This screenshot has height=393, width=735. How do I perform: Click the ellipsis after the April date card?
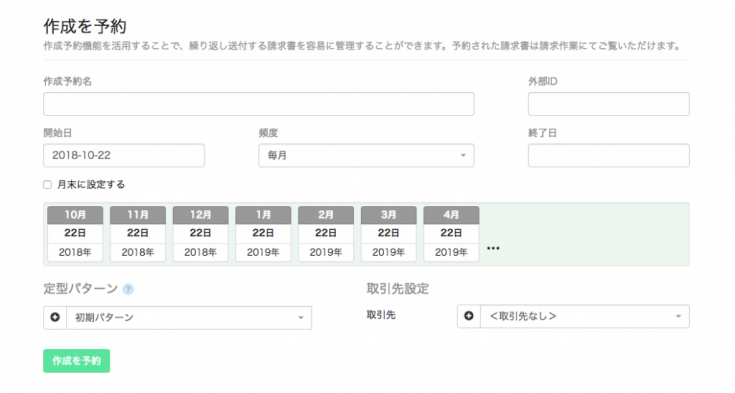(x=493, y=248)
